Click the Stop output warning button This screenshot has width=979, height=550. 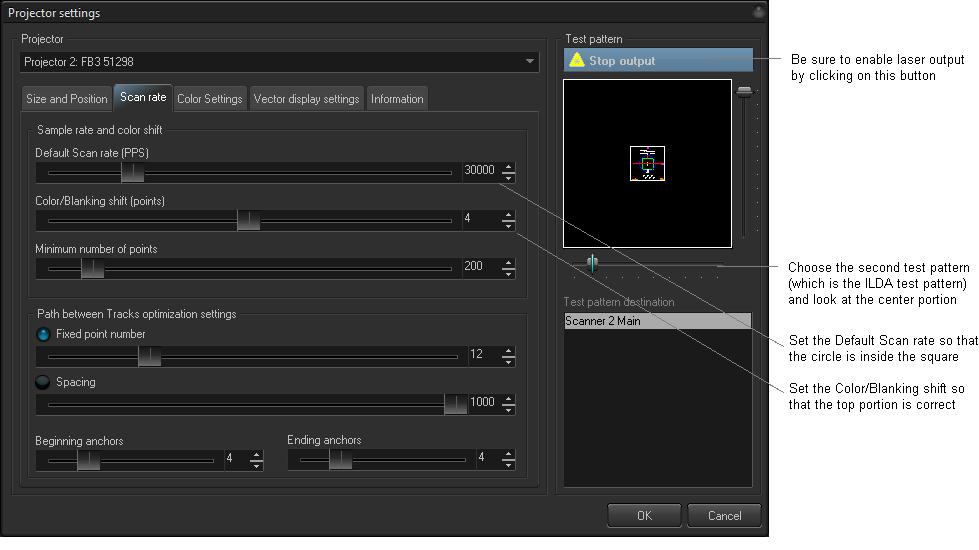click(657, 61)
